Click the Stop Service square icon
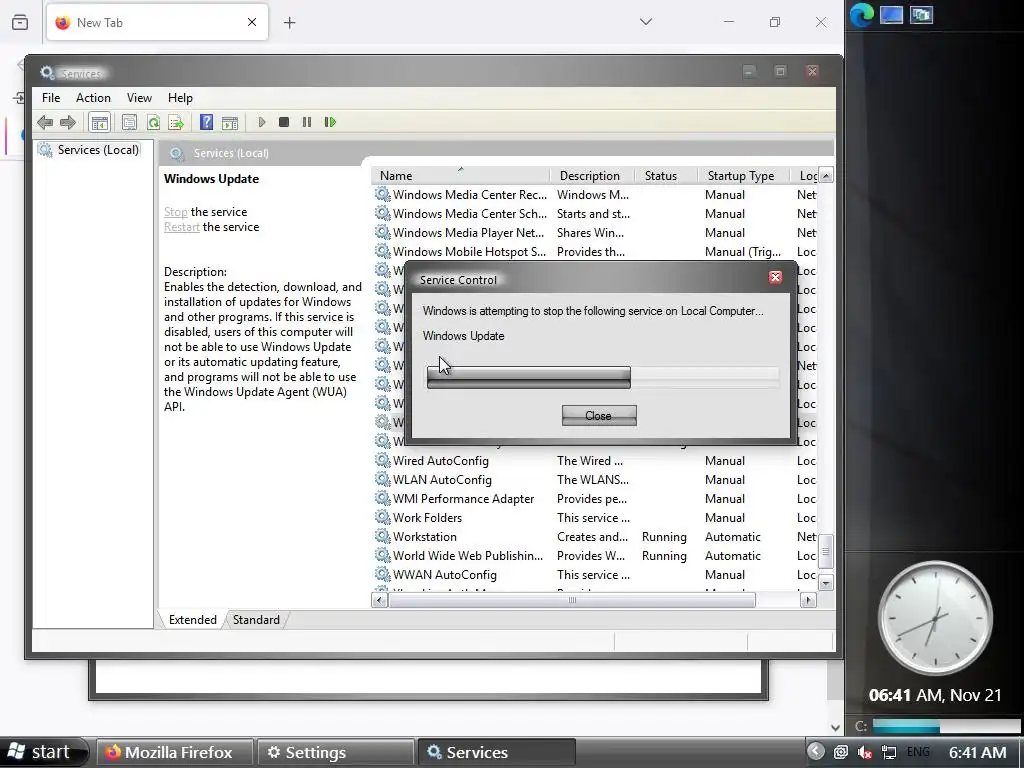This screenshot has height=768, width=1024. pyautogui.click(x=284, y=122)
